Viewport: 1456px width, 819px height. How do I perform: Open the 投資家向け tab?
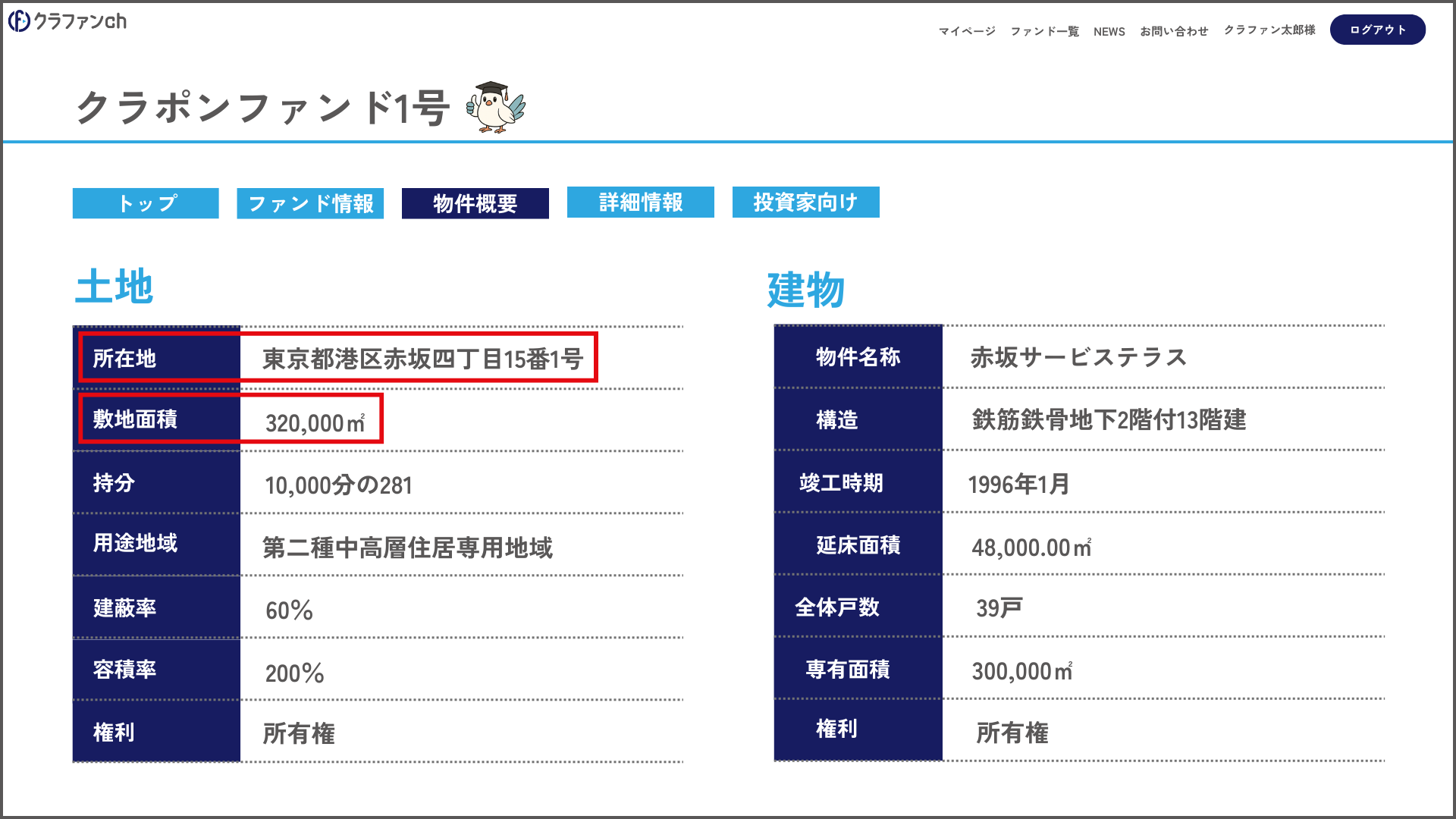coord(805,202)
